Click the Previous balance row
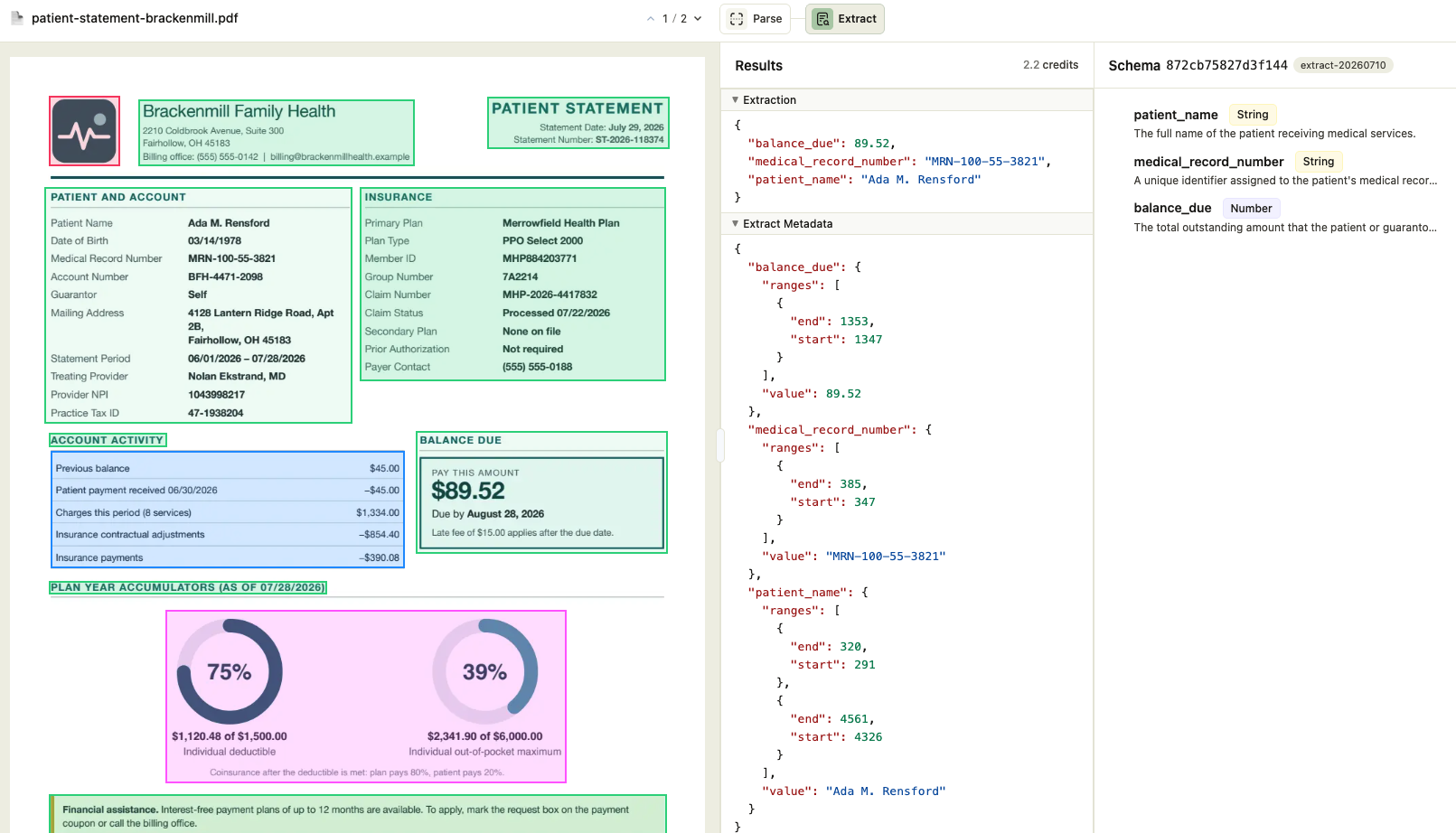Viewport: 1456px width, 833px height. (228, 468)
